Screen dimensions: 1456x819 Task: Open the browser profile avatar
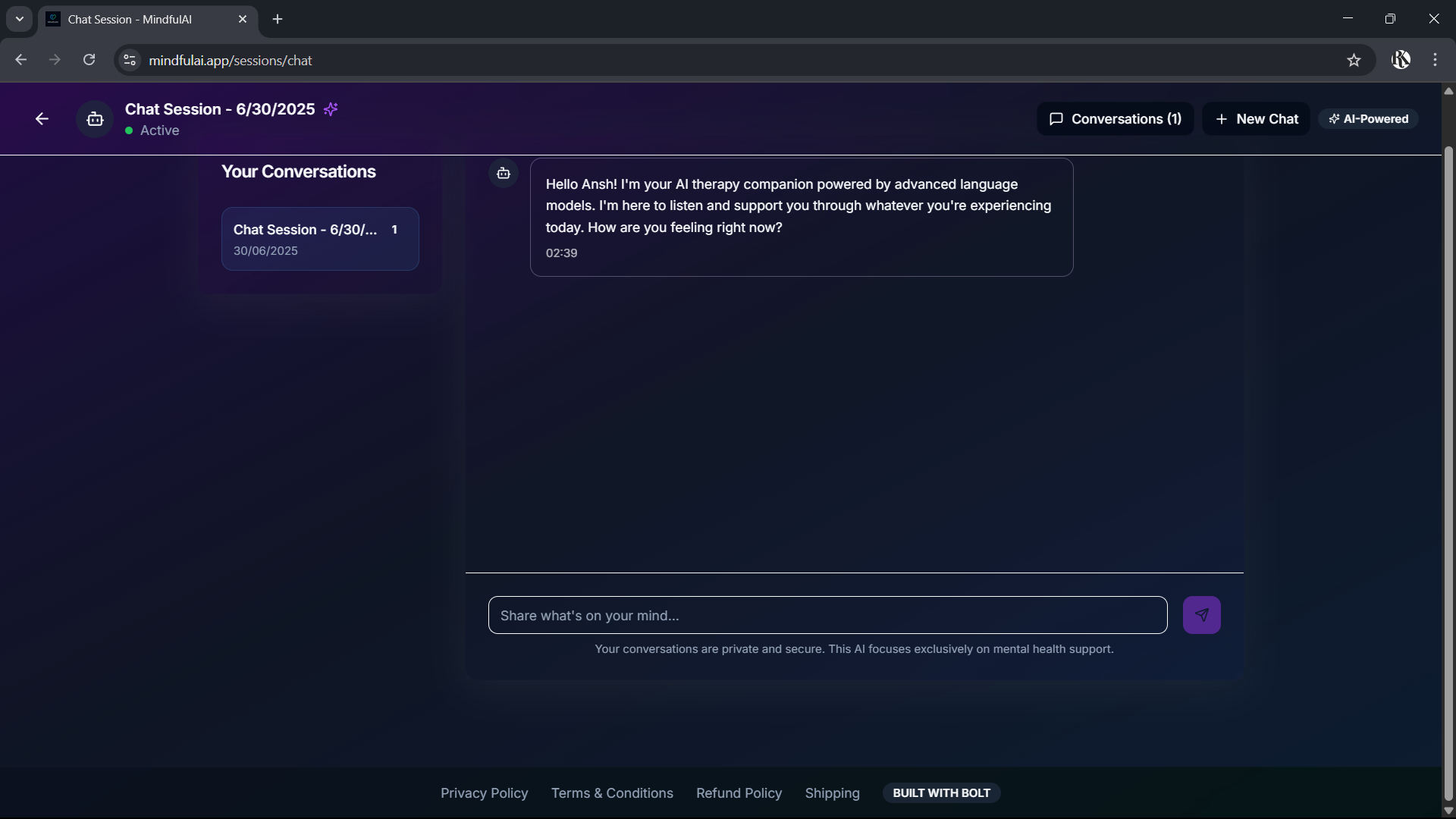point(1401,60)
